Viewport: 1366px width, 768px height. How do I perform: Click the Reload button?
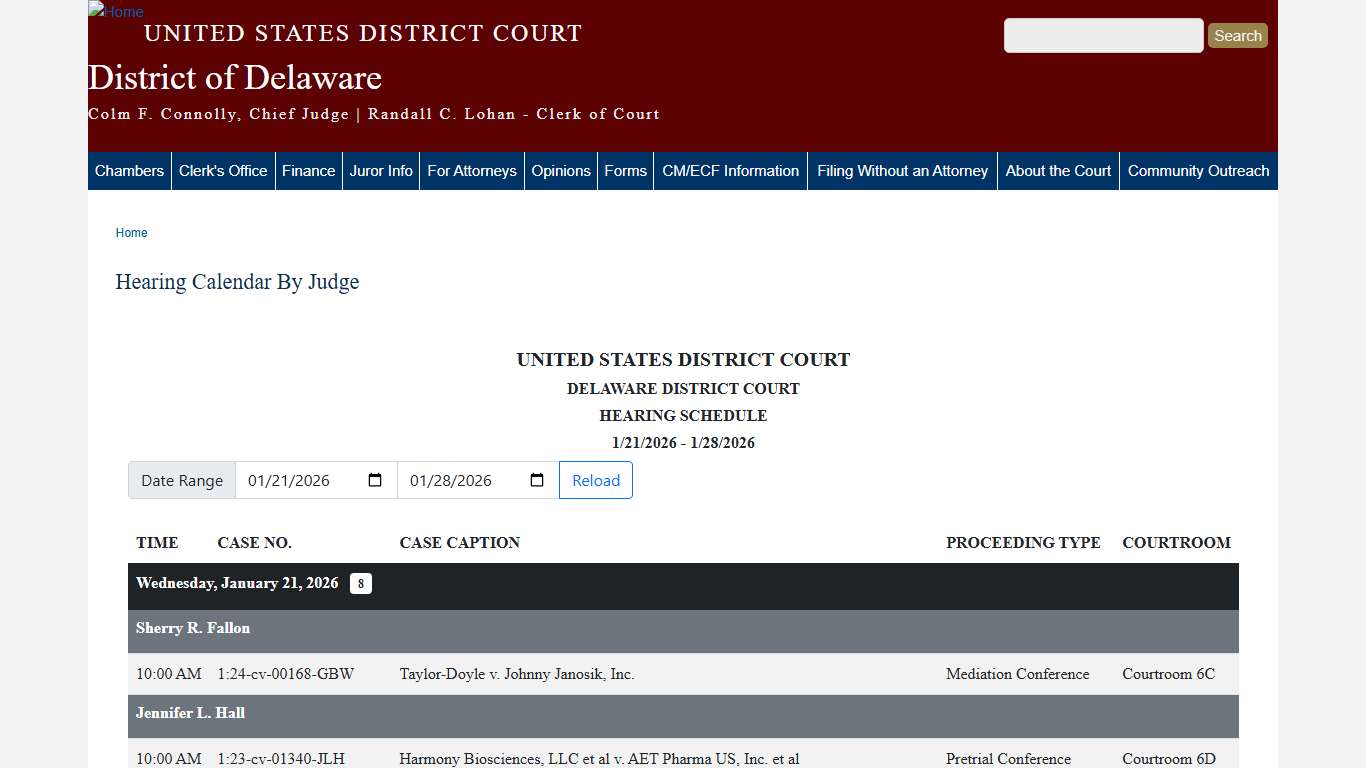pos(595,480)
